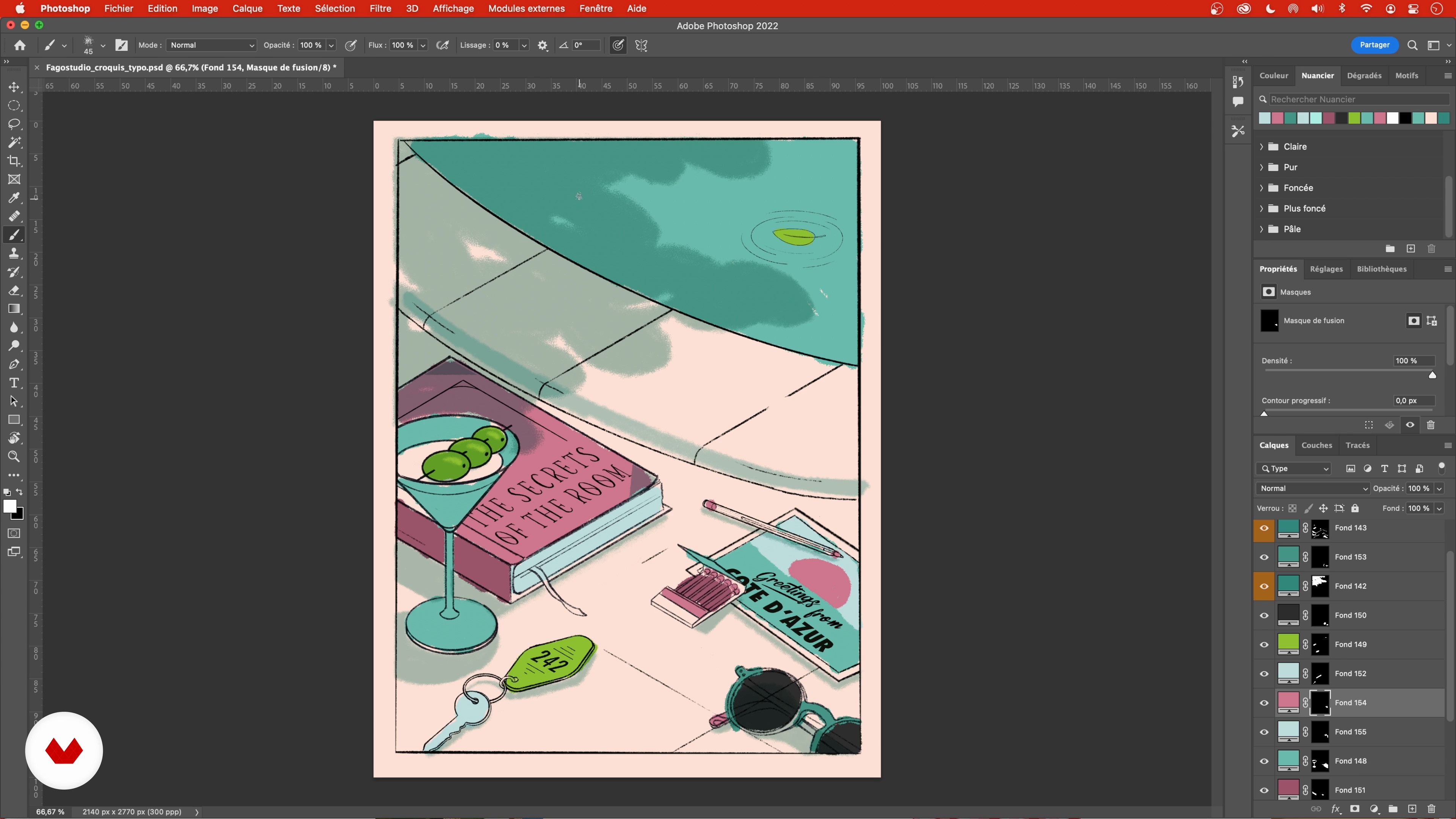Switch to the Dégradés tab
The height and width of the screenshot is (819, 1456).
[x=1364, y=75]
